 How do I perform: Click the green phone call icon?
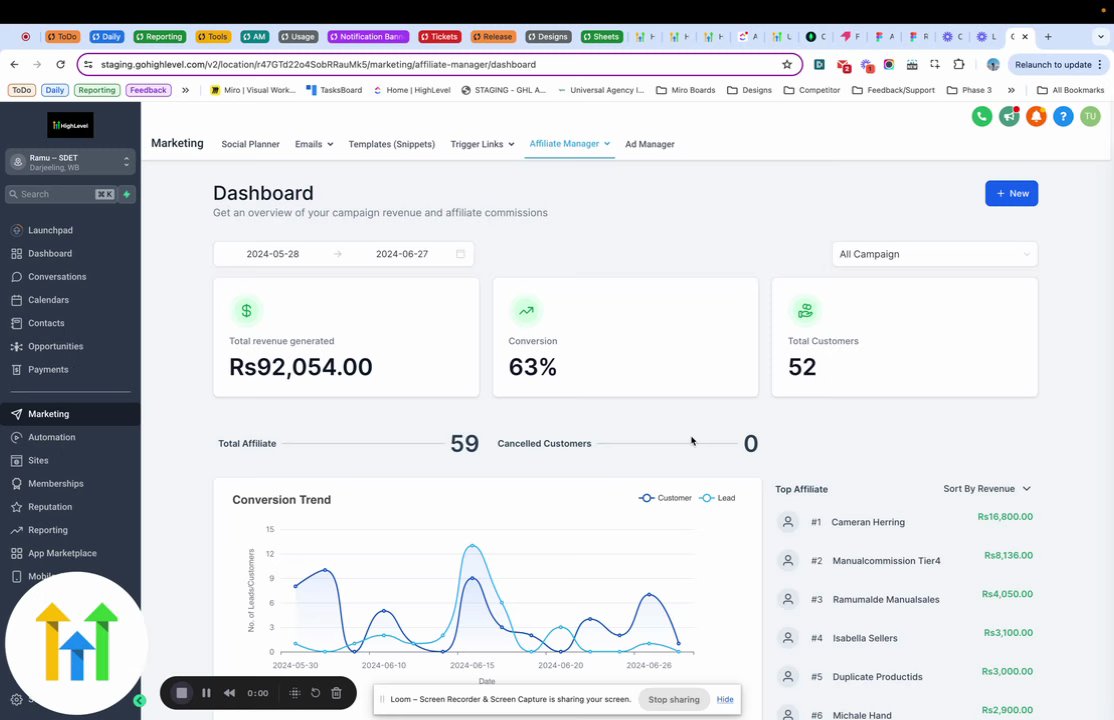click(982, 117)
